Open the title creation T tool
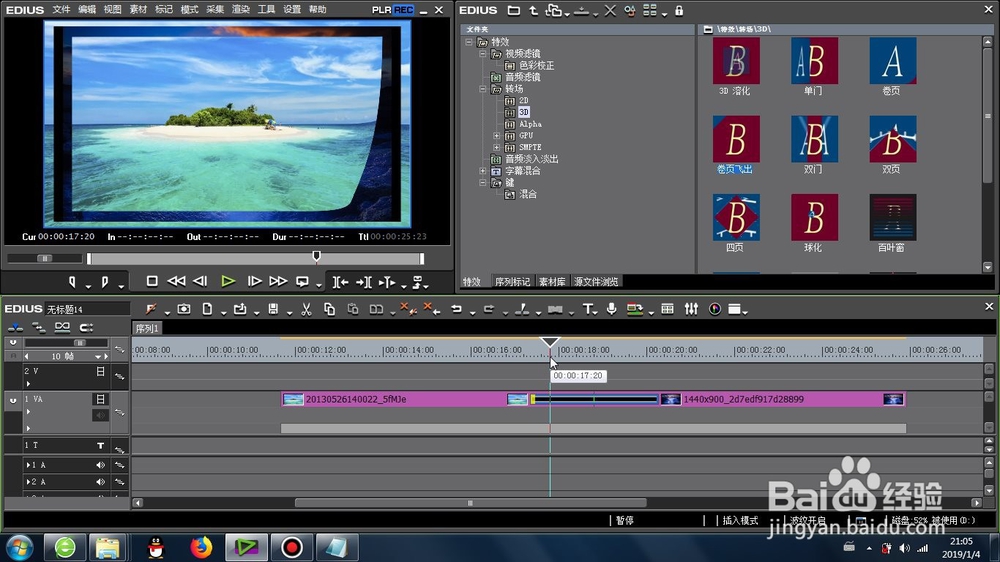Screen dimensions: 1000x562 pos(587,309)
